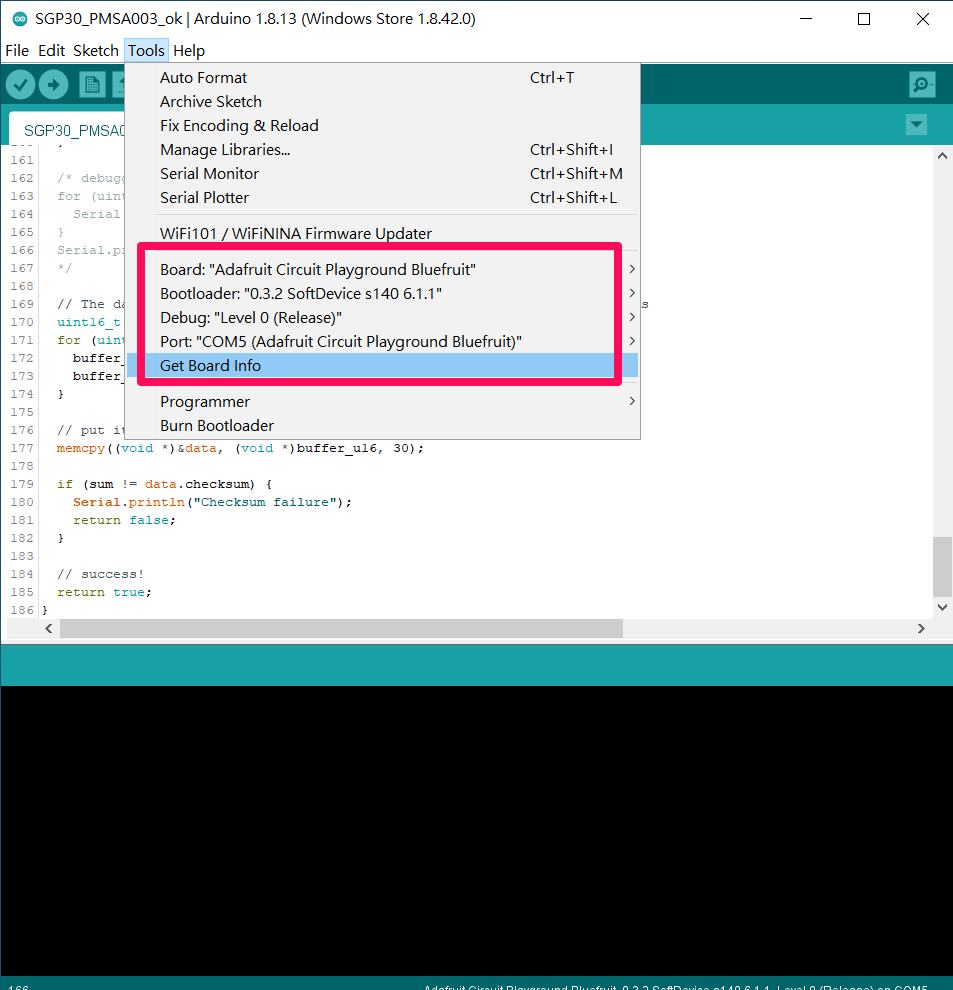
Task: Click horizontal scrollbar left arrow
Action: [49, 628]
